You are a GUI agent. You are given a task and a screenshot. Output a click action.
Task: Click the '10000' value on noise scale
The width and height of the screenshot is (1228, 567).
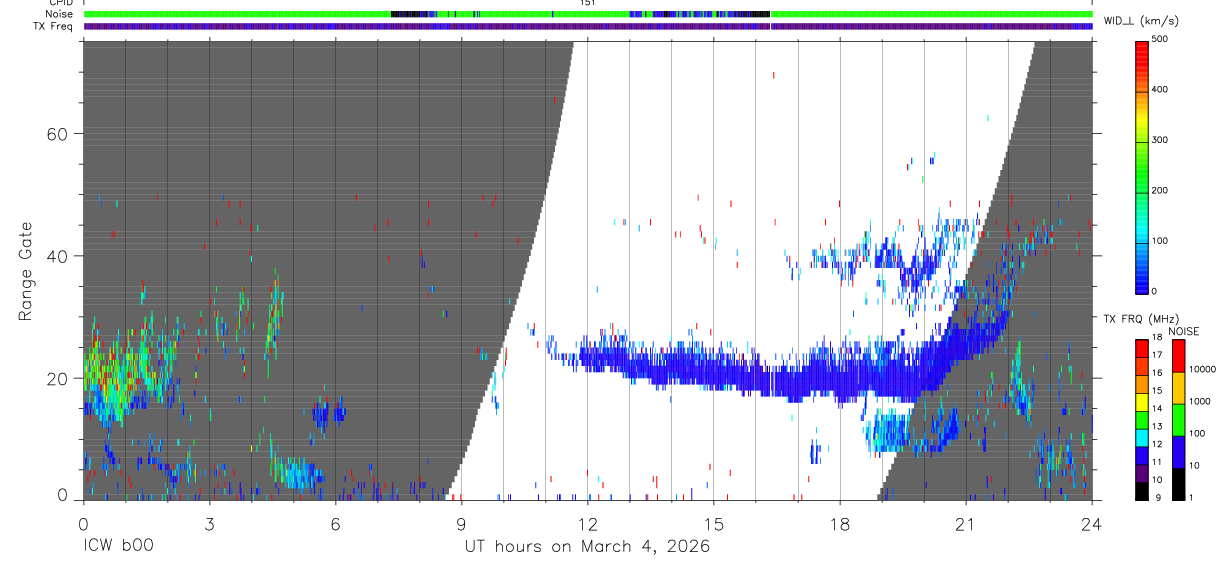(x=1202, y=369)
